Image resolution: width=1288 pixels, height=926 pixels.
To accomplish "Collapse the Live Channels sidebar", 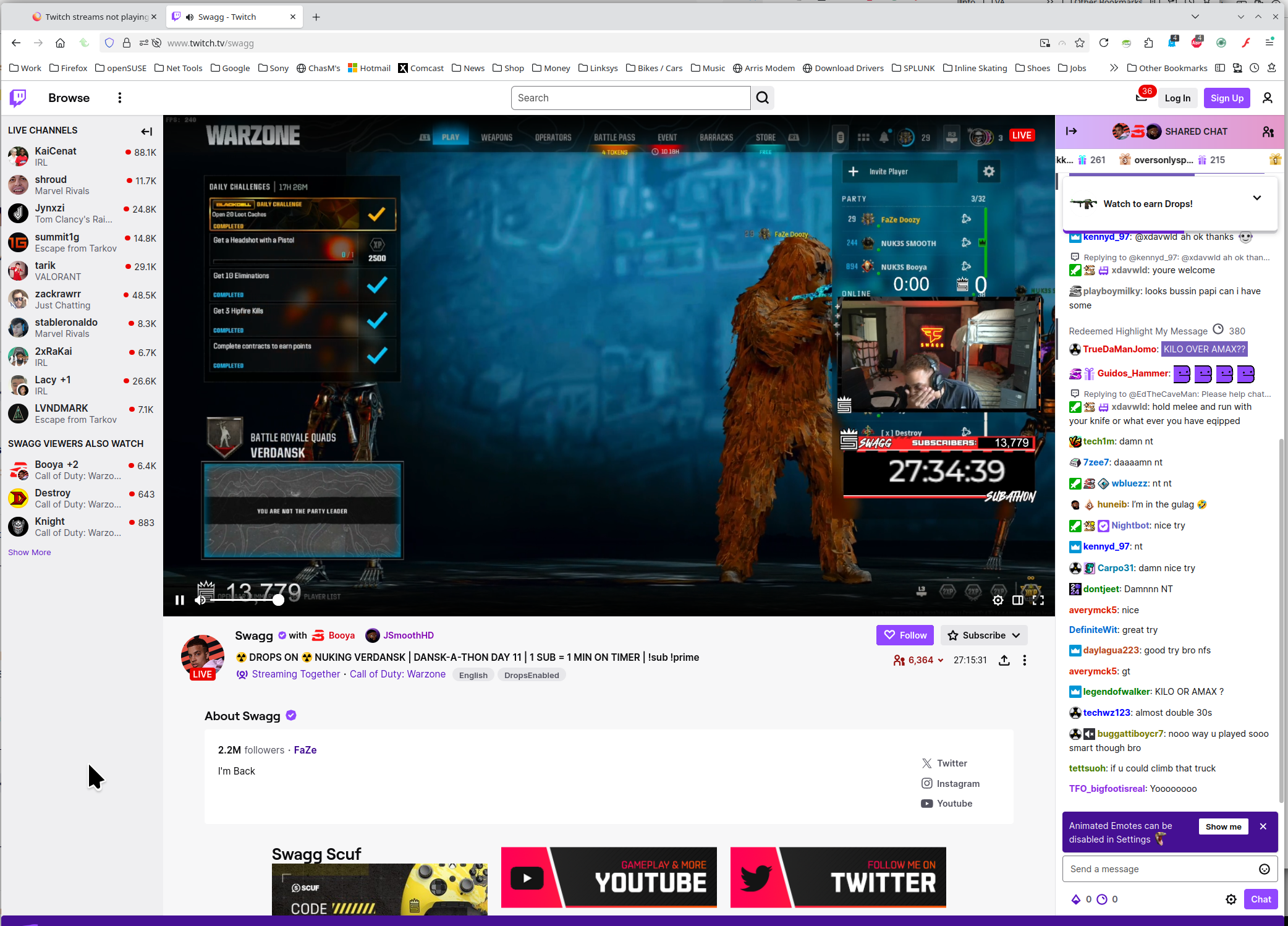I will click(146, 131).
